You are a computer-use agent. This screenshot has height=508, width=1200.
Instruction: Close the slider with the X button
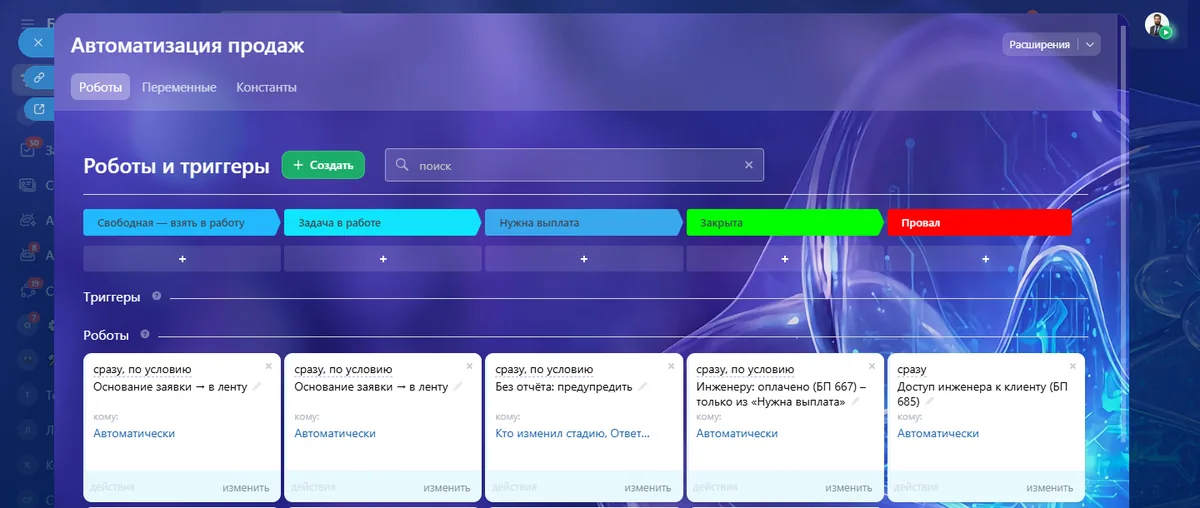point(37,43)
